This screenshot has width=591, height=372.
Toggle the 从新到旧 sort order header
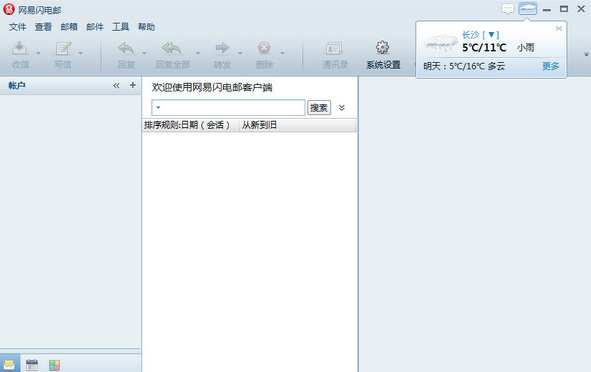(x=297, y=125)
